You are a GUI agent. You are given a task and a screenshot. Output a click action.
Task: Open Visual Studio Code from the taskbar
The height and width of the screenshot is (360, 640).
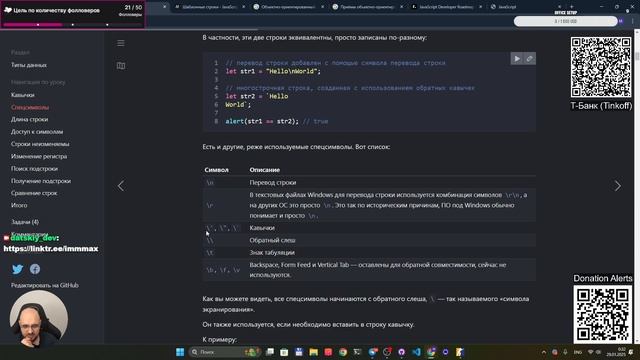point(416,352)
